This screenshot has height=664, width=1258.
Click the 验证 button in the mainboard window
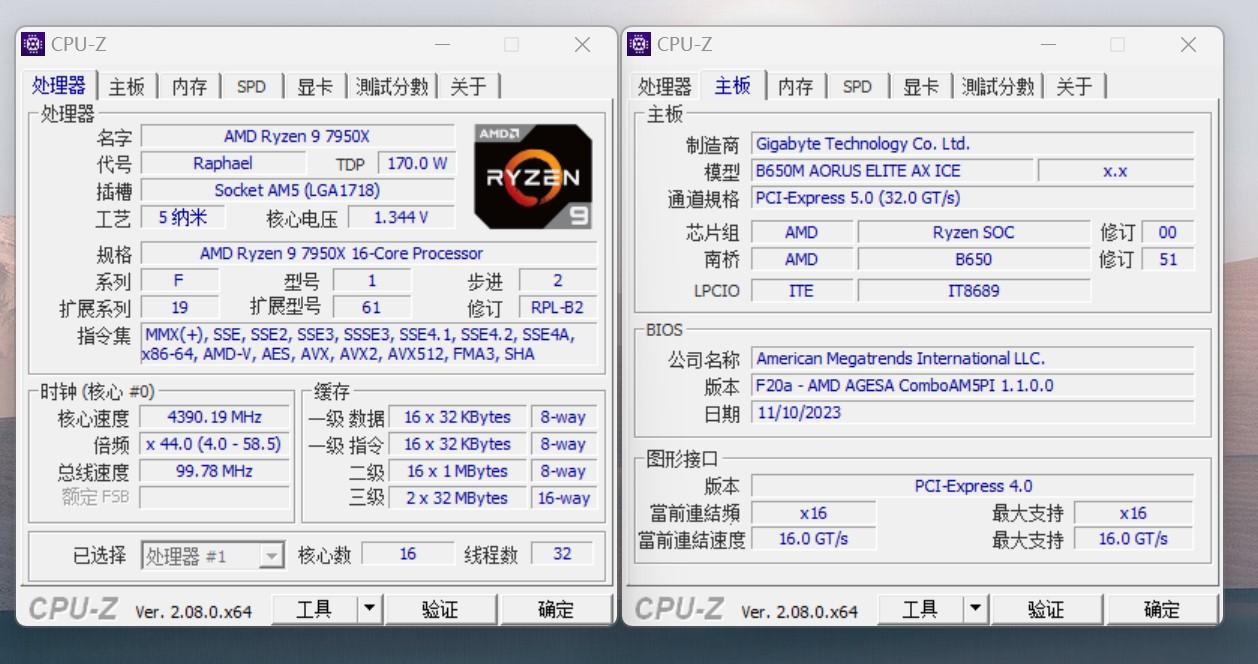(x=1046, y=609)
